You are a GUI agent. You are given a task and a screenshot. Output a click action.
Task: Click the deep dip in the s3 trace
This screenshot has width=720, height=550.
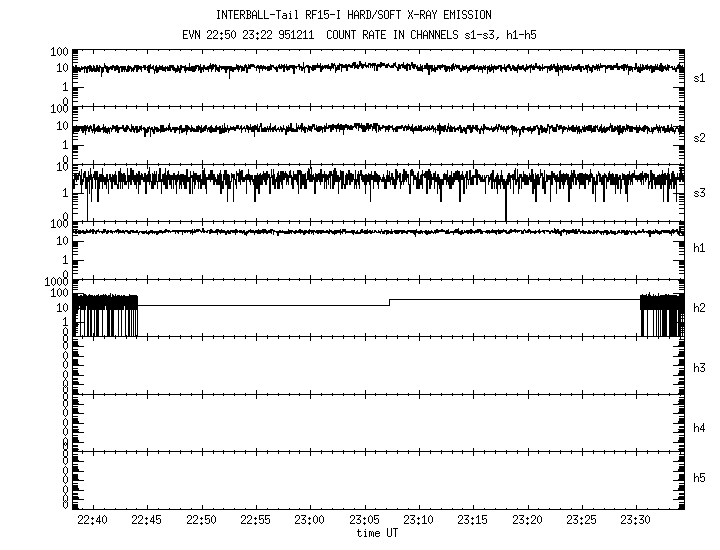(x=506, y=210)
